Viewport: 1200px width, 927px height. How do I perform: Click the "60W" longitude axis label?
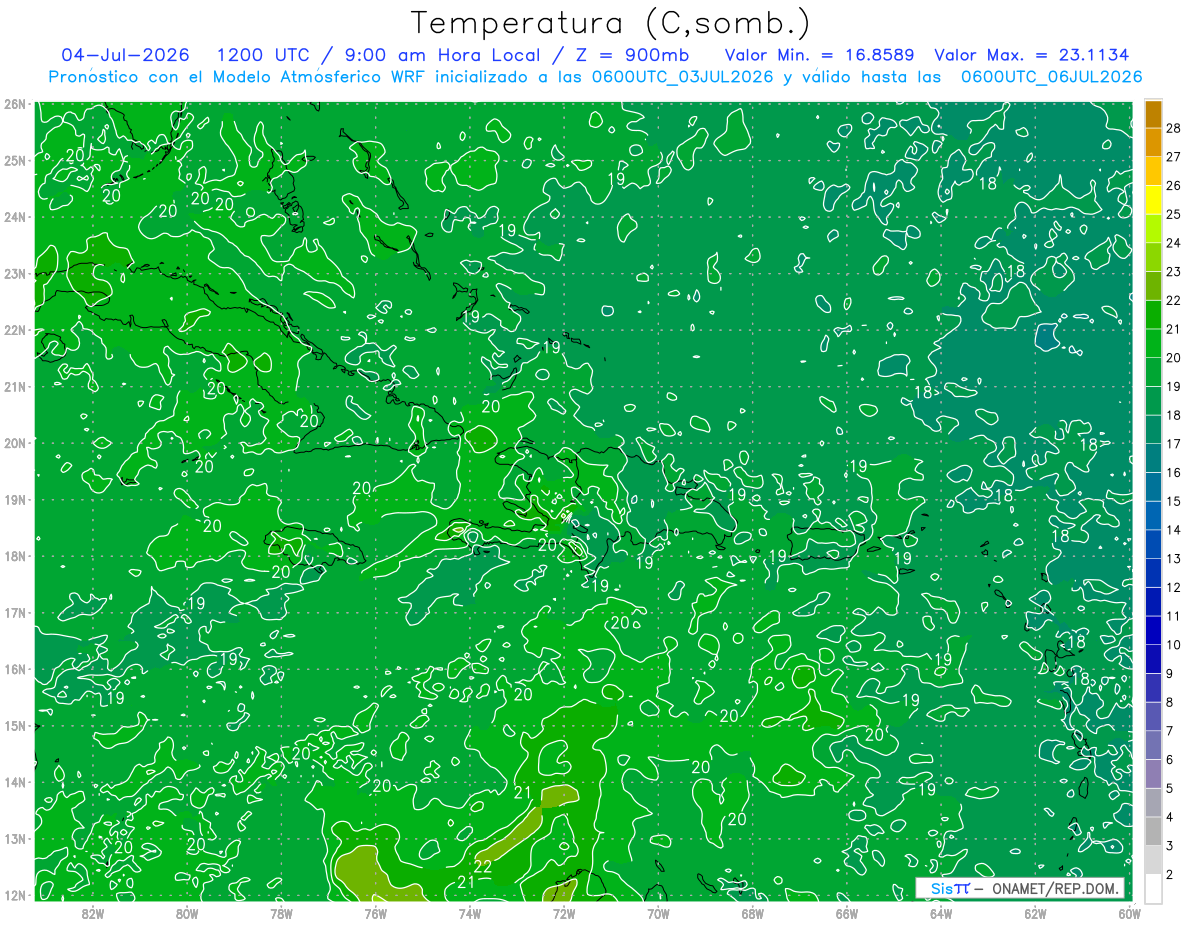point(1128,913)
